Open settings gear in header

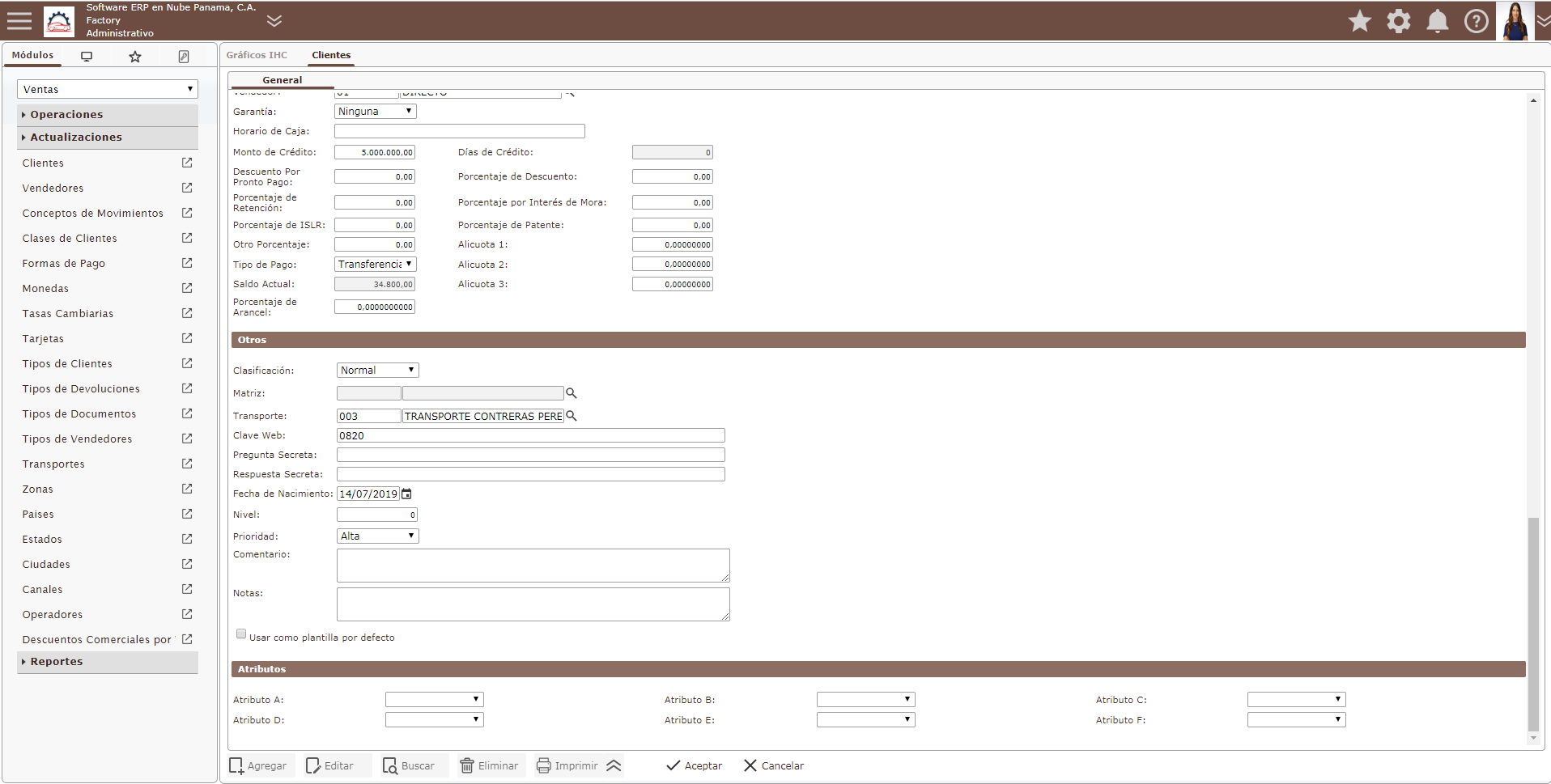pos(1398,21)
